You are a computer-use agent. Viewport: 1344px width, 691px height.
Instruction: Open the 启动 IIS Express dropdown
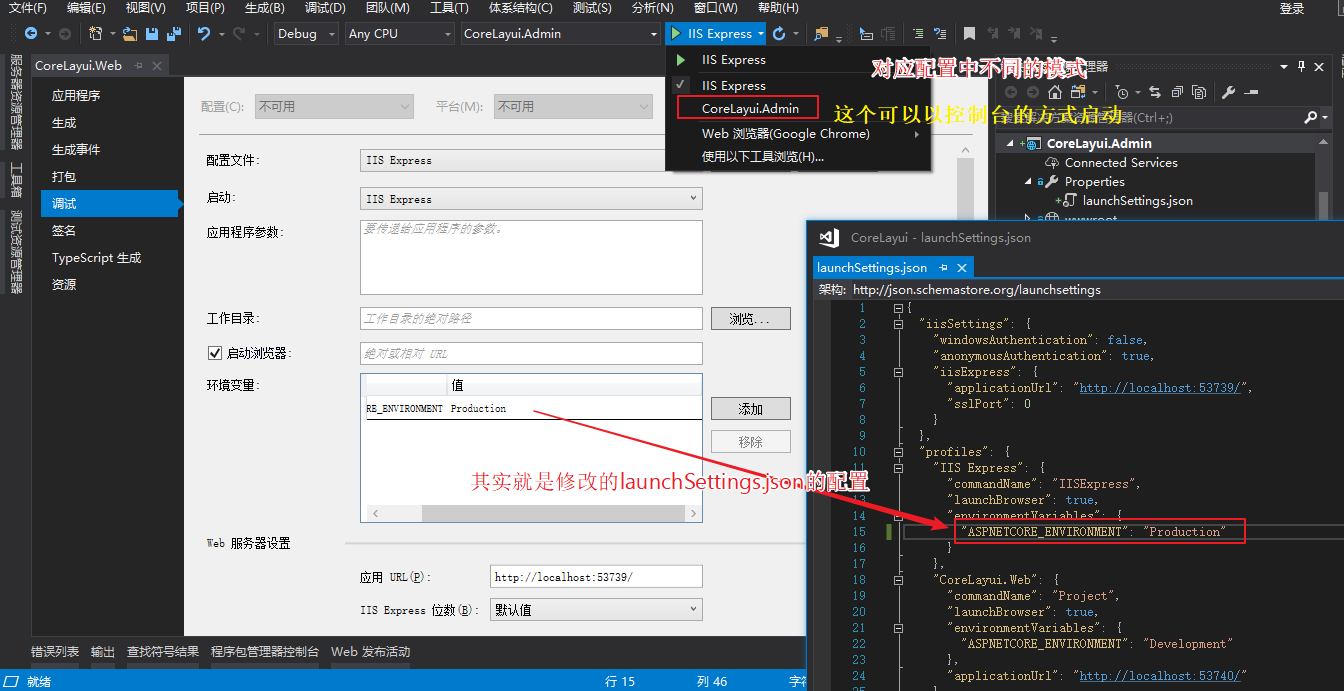[530, 199]
